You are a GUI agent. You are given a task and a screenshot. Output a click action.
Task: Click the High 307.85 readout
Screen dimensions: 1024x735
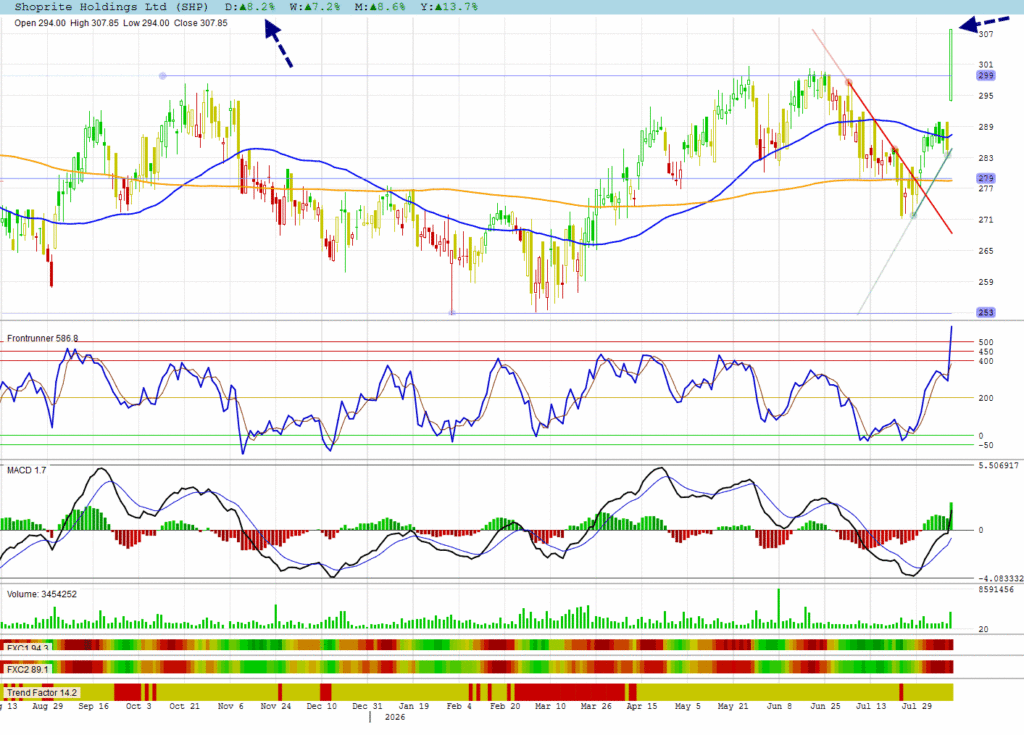(x=95, y=23)
